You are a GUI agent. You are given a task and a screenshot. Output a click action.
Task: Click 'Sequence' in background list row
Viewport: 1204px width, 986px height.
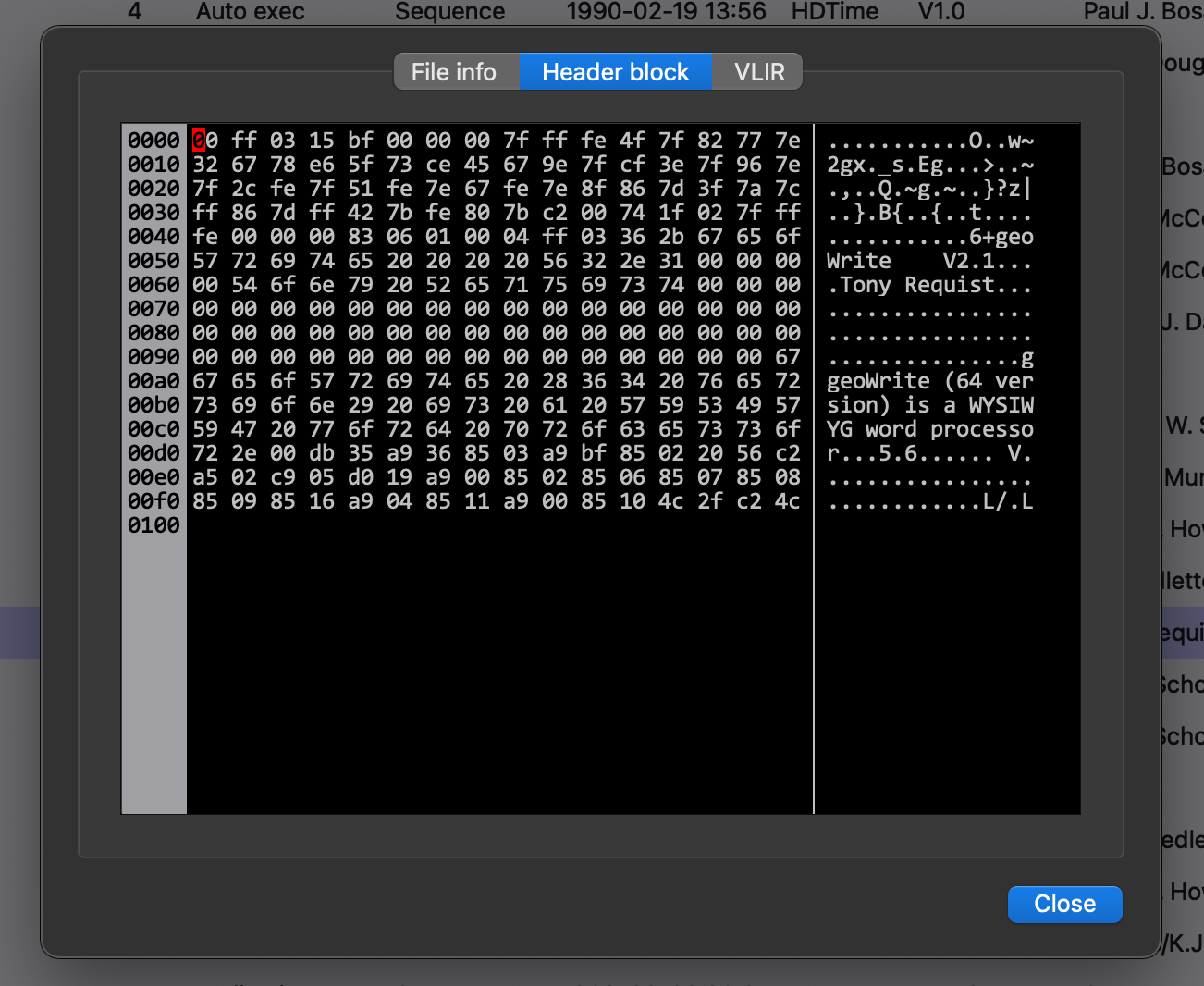[449, 11]
